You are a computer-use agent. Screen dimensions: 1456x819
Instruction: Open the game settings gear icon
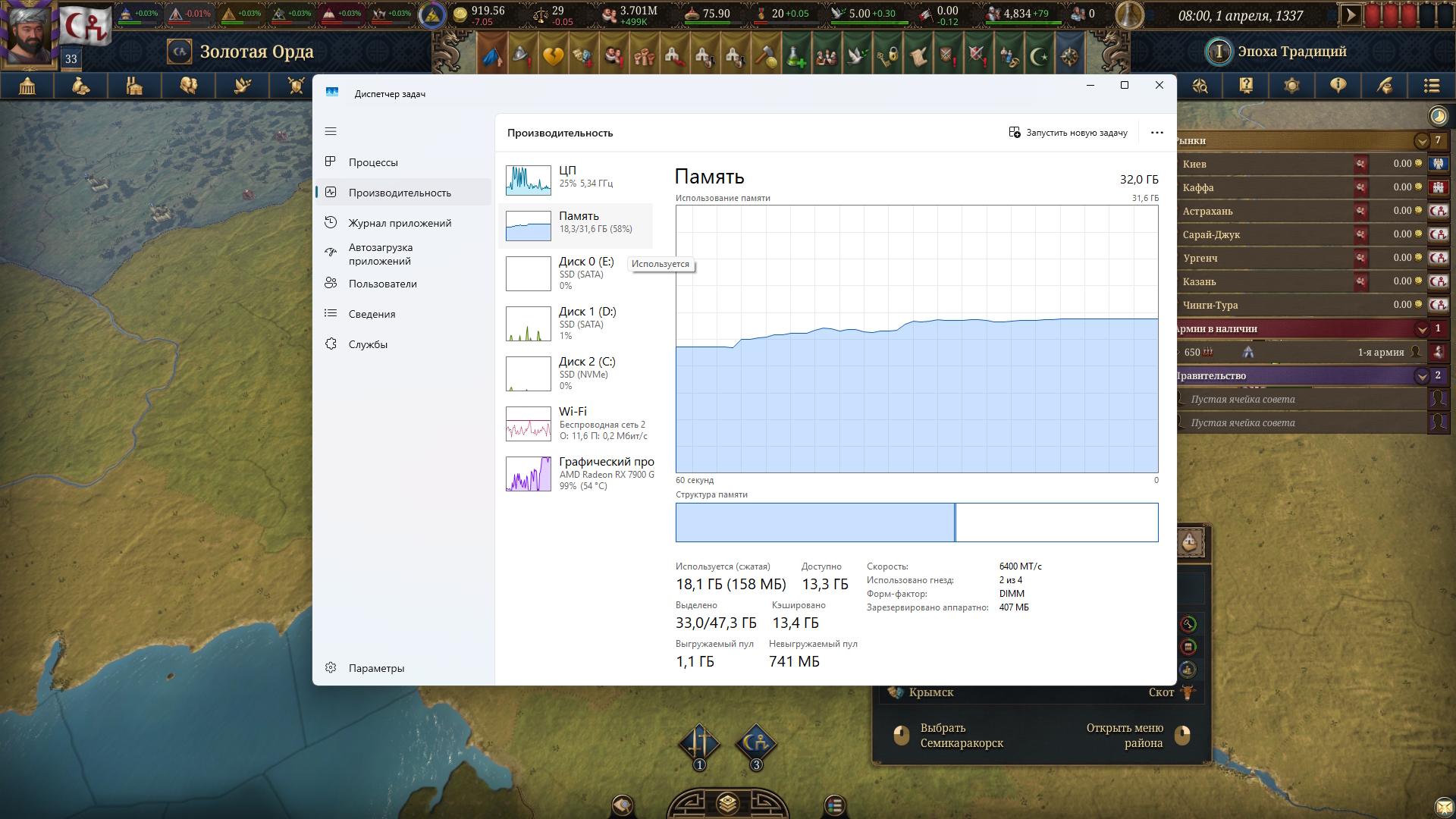click(1292, 86)
